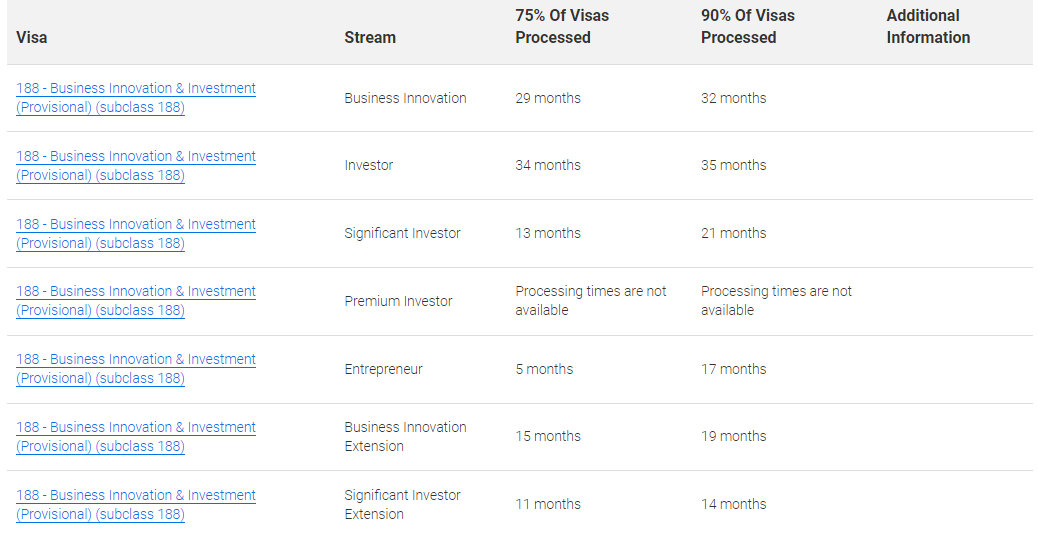Open subclass 188 link for Business Innovation Extension
1039x536 pixels.
[136, 437]
